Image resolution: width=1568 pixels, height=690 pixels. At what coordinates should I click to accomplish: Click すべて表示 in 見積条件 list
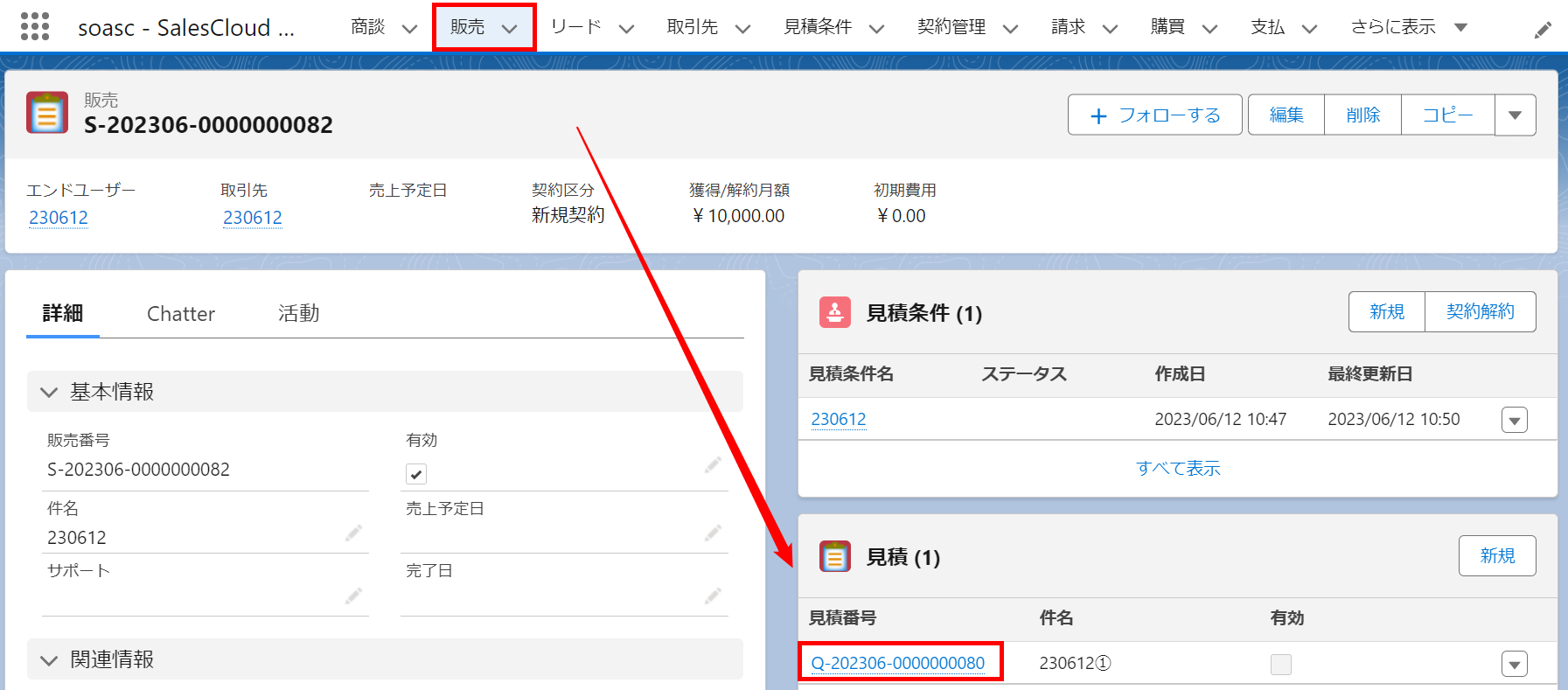tap(1177, 468)
